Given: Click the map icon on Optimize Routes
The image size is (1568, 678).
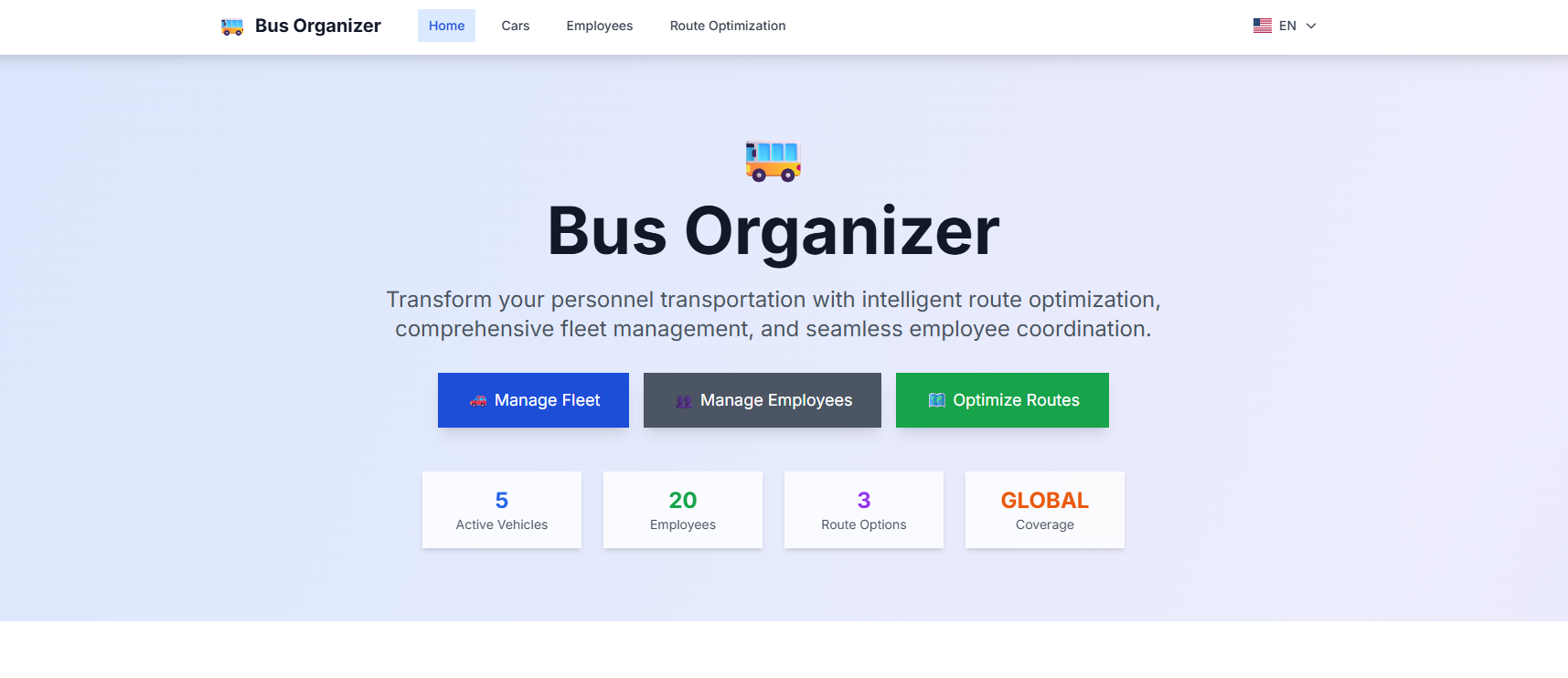Looking at the screenshot, I should click(936, 400).
